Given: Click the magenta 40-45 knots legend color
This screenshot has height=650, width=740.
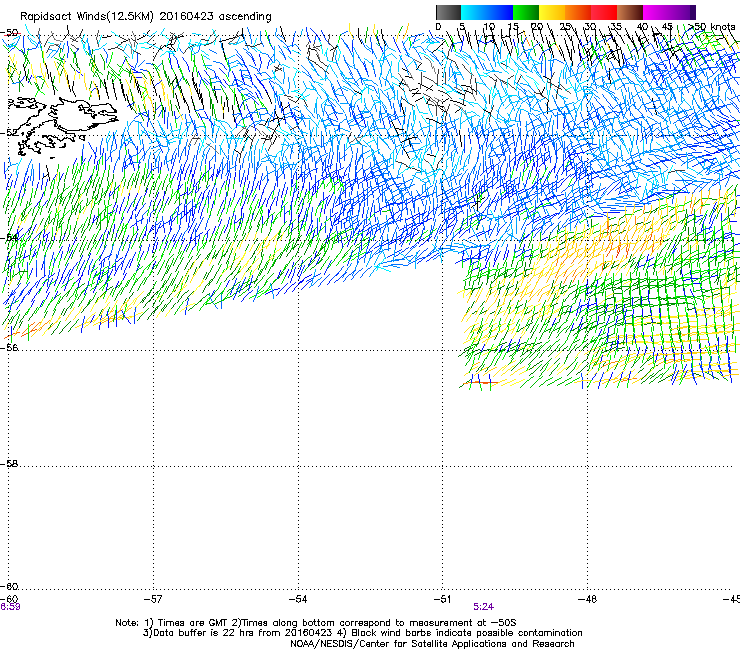Looking at the screenshot, I should [656, 12].
